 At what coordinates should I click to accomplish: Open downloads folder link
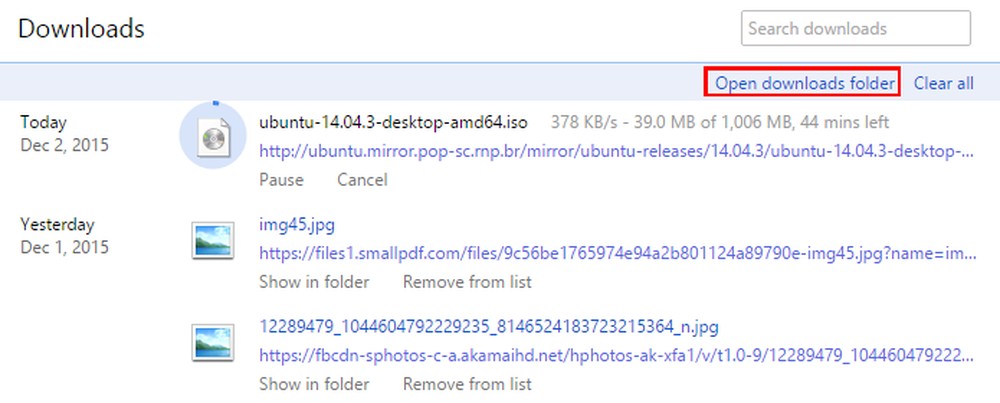coord(805,84)
